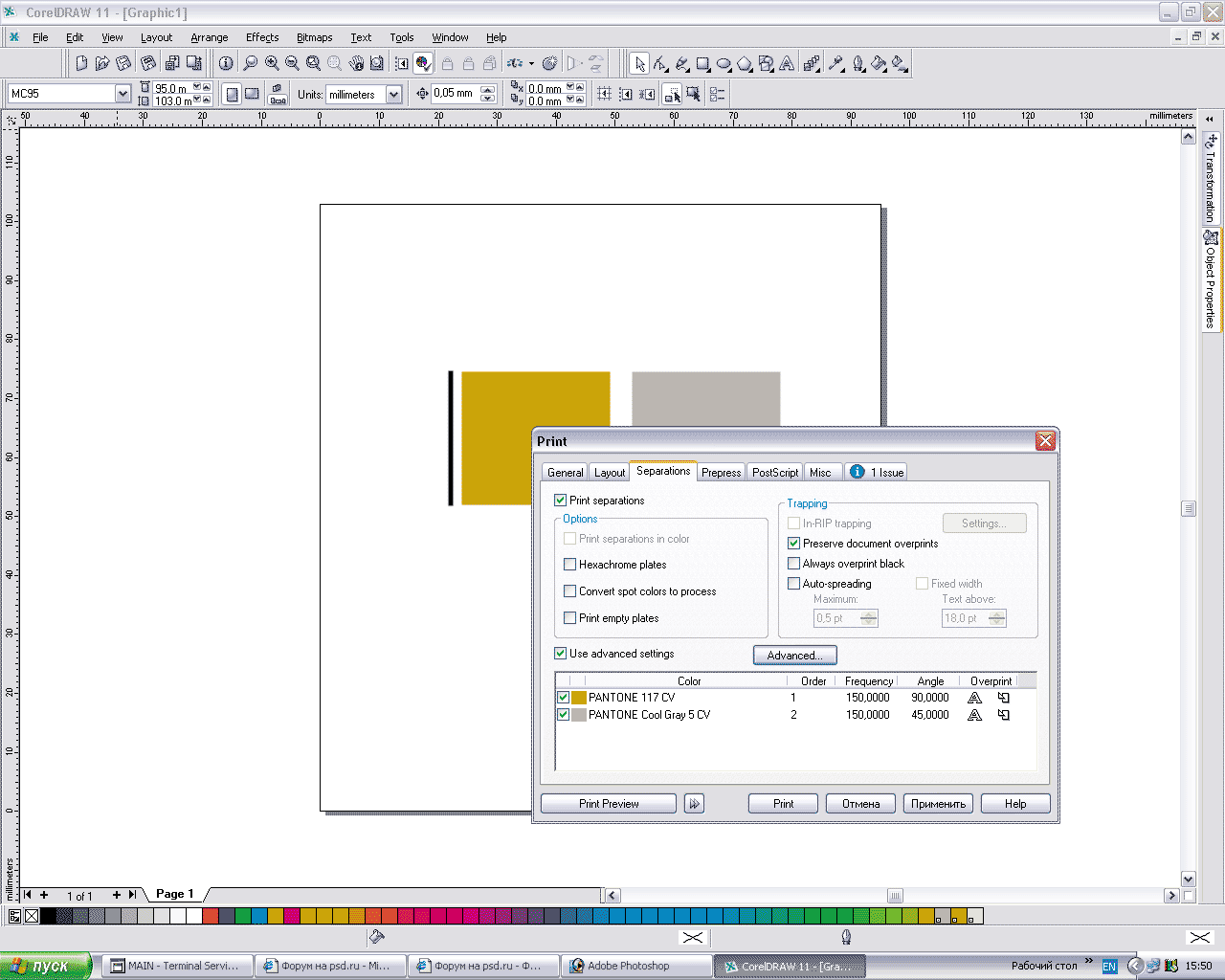Click the no-color X swatch in palette
1225x980 pixels.
coord(32,916)
